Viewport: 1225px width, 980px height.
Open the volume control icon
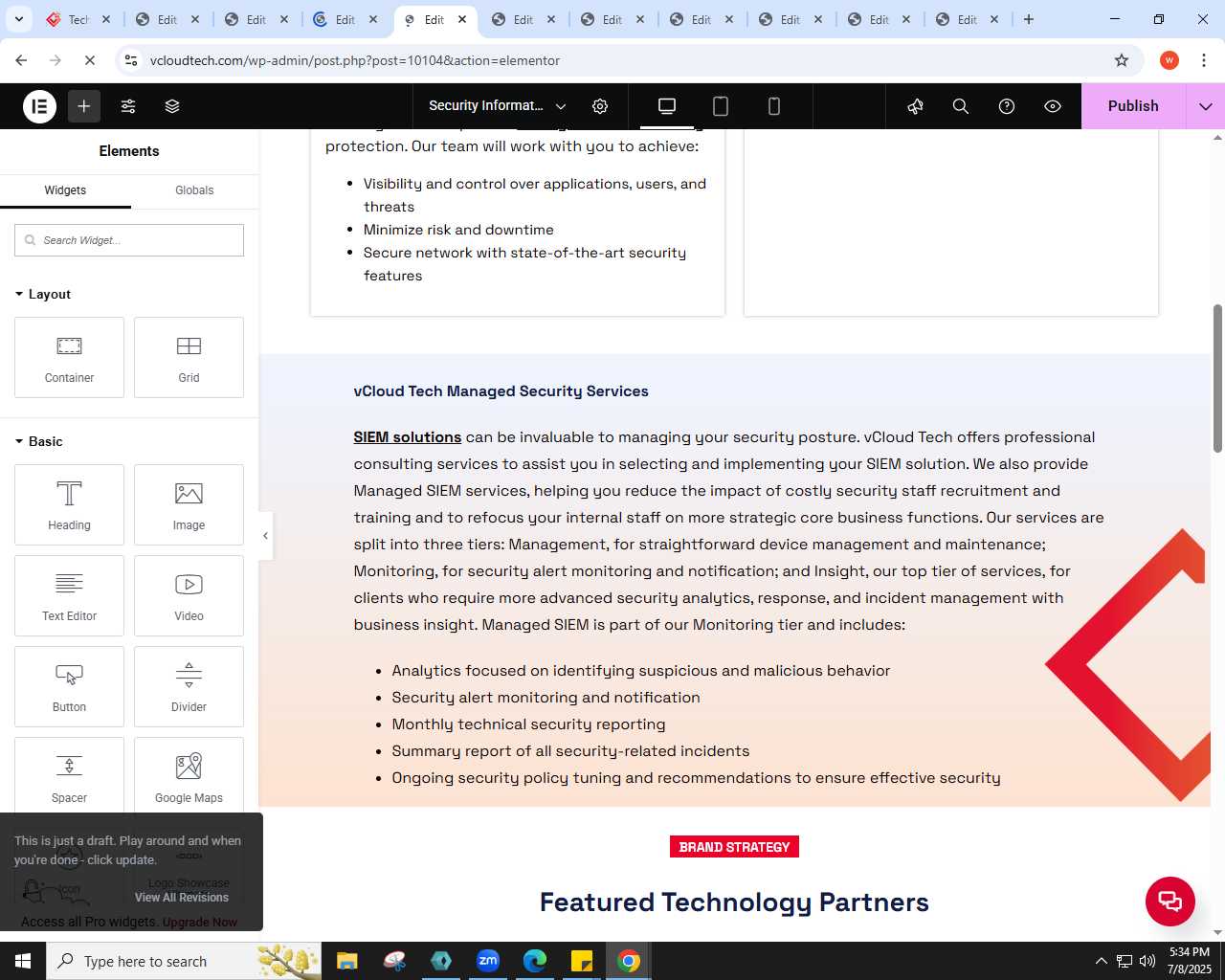coord(1147,961)
